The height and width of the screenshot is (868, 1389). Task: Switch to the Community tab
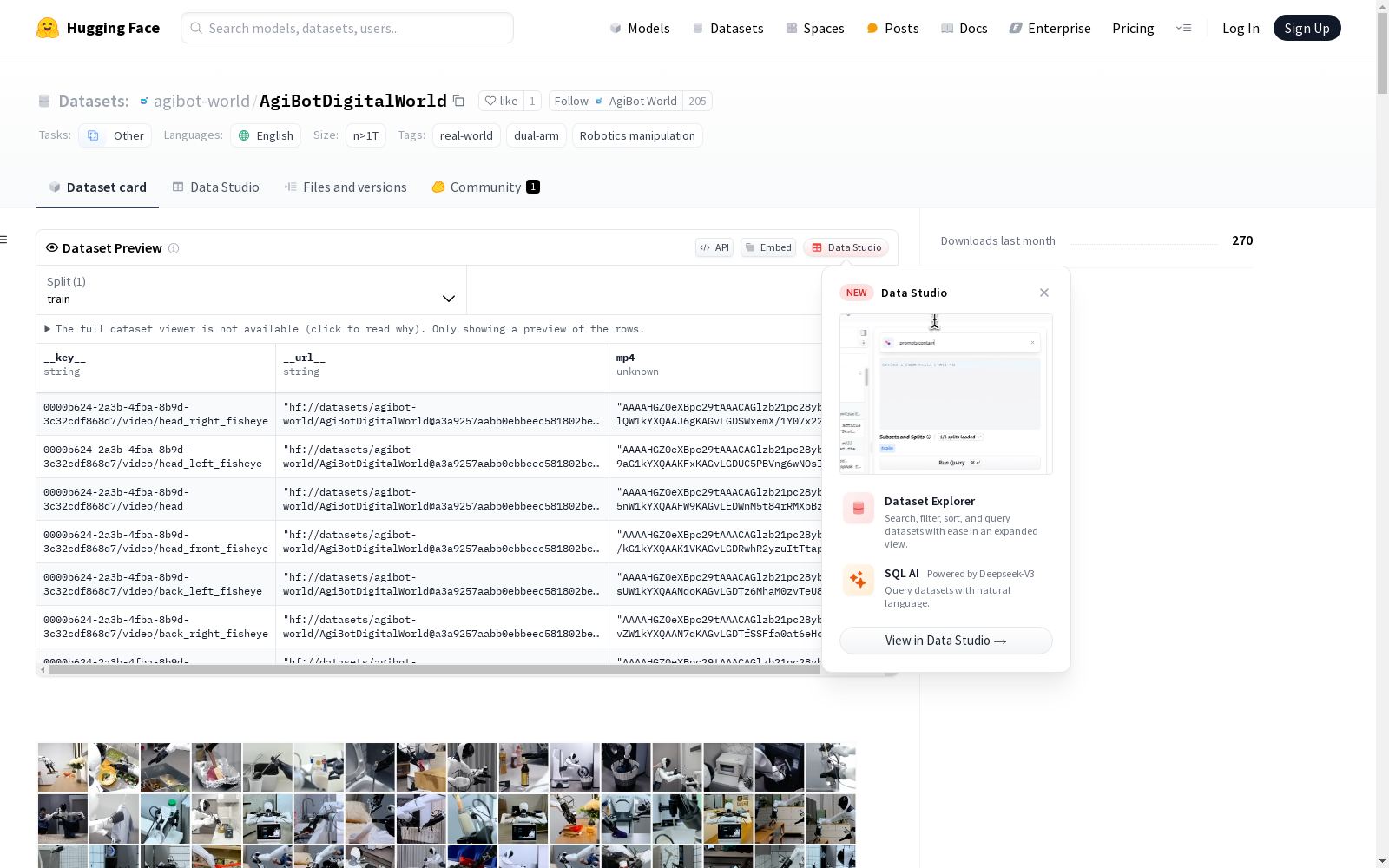coord(485,187)
